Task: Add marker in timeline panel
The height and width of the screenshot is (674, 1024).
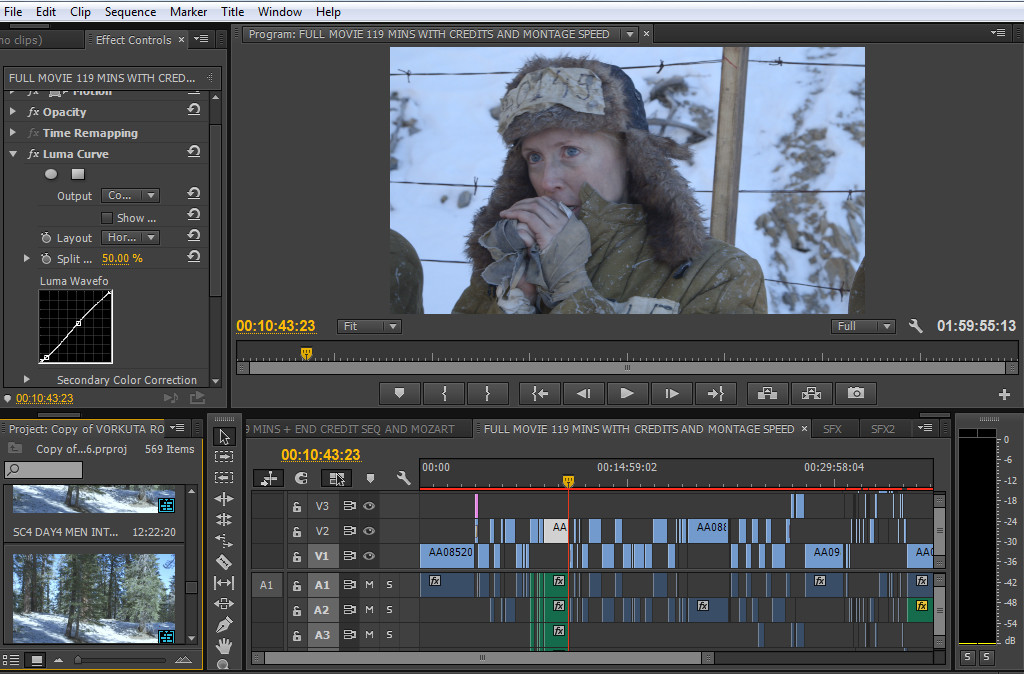Action: click(x=370, y=478)
